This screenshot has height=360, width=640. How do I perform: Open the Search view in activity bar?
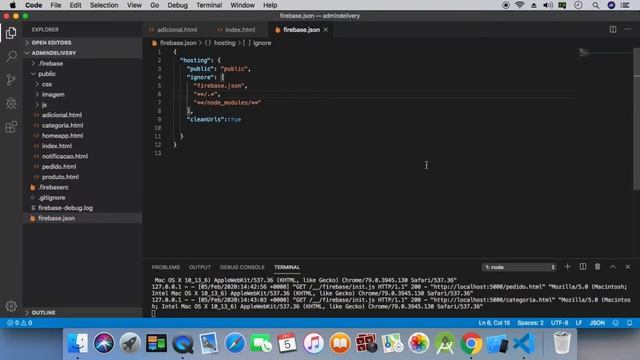pyautogui.click(x=11, y=56)
